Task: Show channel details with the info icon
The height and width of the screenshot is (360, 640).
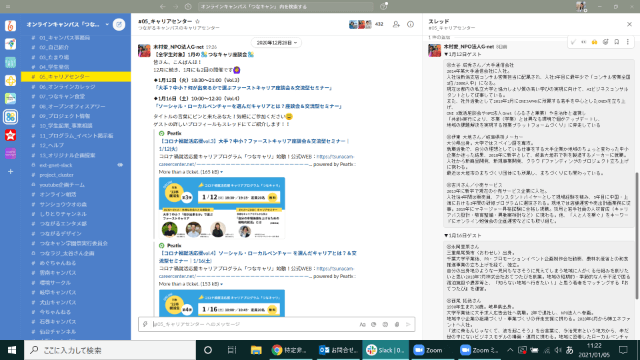Action: 410,24
